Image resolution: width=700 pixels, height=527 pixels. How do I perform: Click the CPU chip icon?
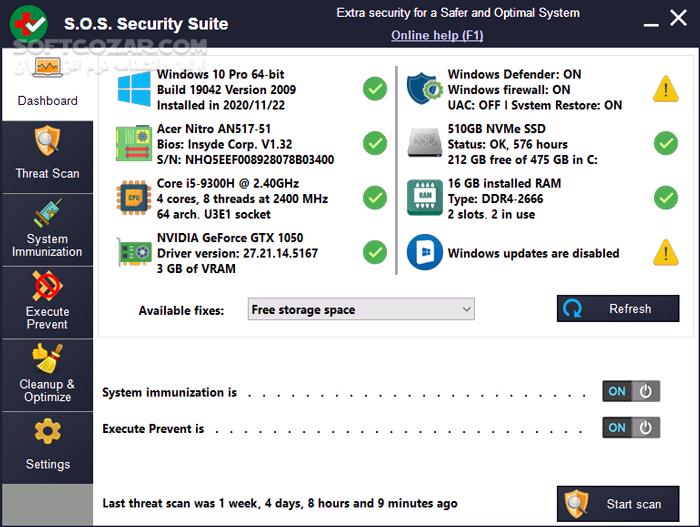pos(133,197)
